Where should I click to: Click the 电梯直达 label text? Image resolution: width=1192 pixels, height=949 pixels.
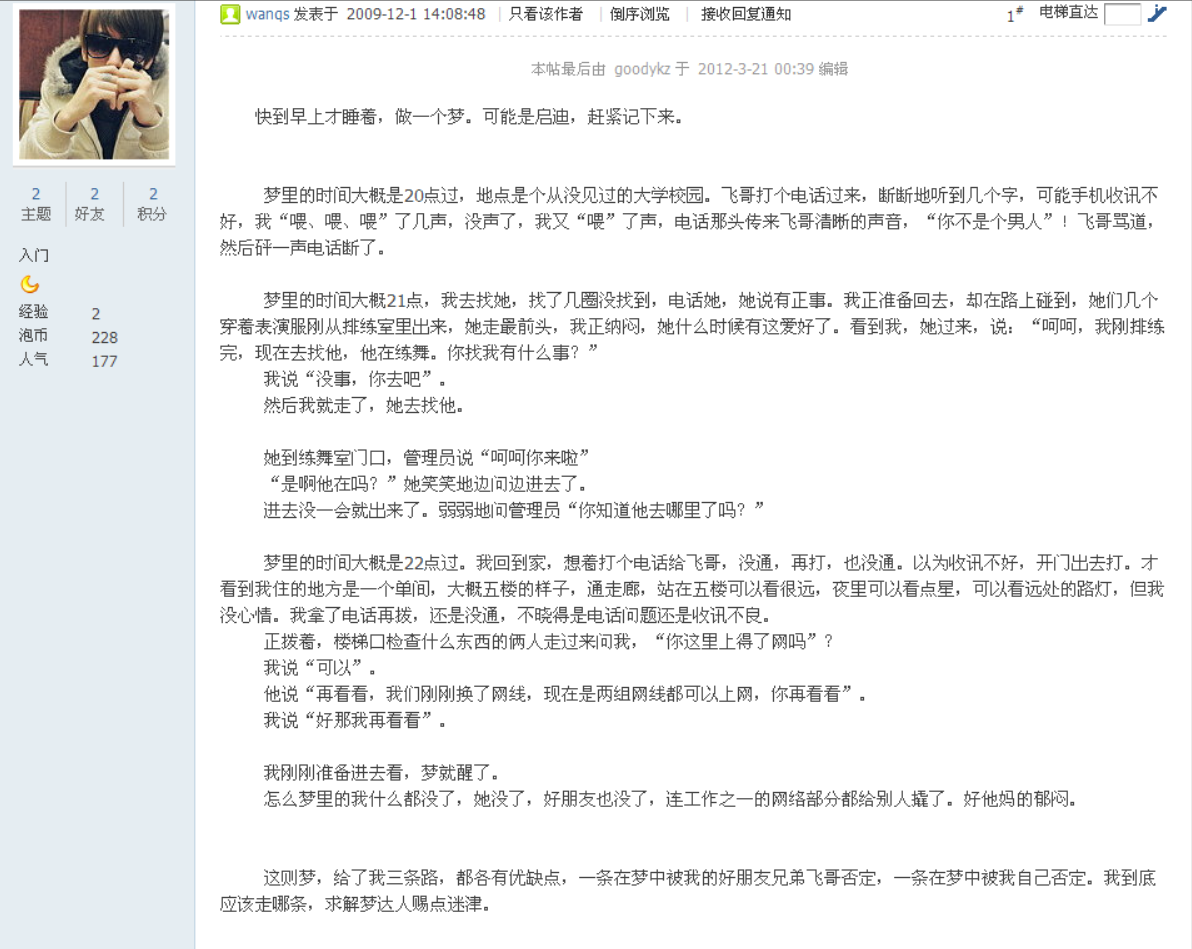coord(1068,12)
